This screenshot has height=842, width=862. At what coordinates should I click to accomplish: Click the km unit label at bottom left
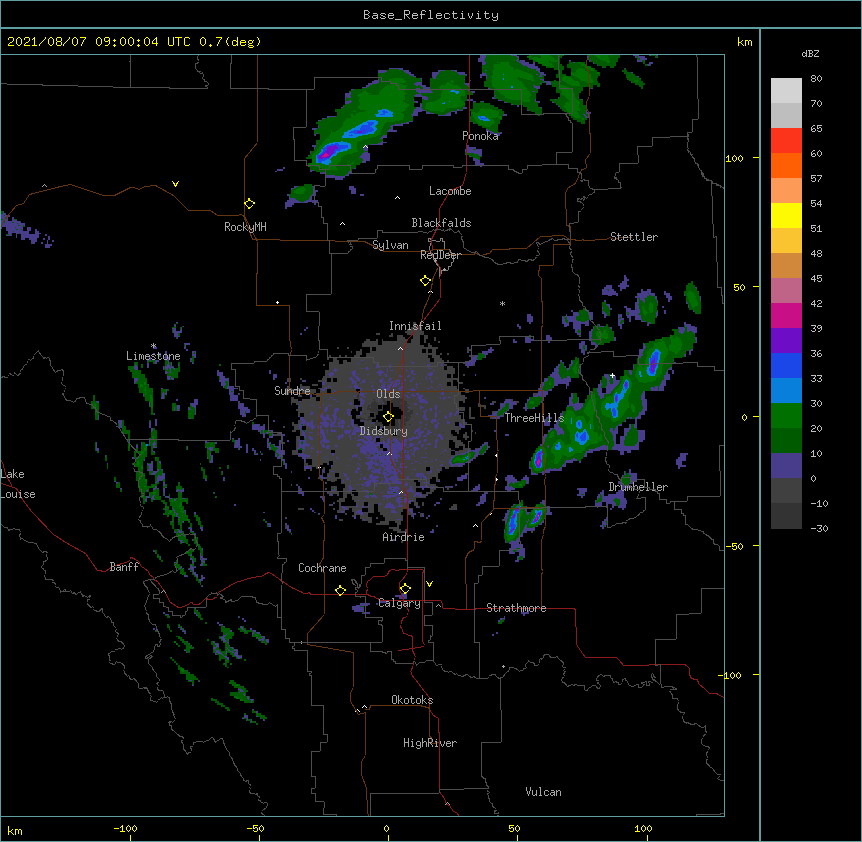pyautogui.click(x=15, y=831)
